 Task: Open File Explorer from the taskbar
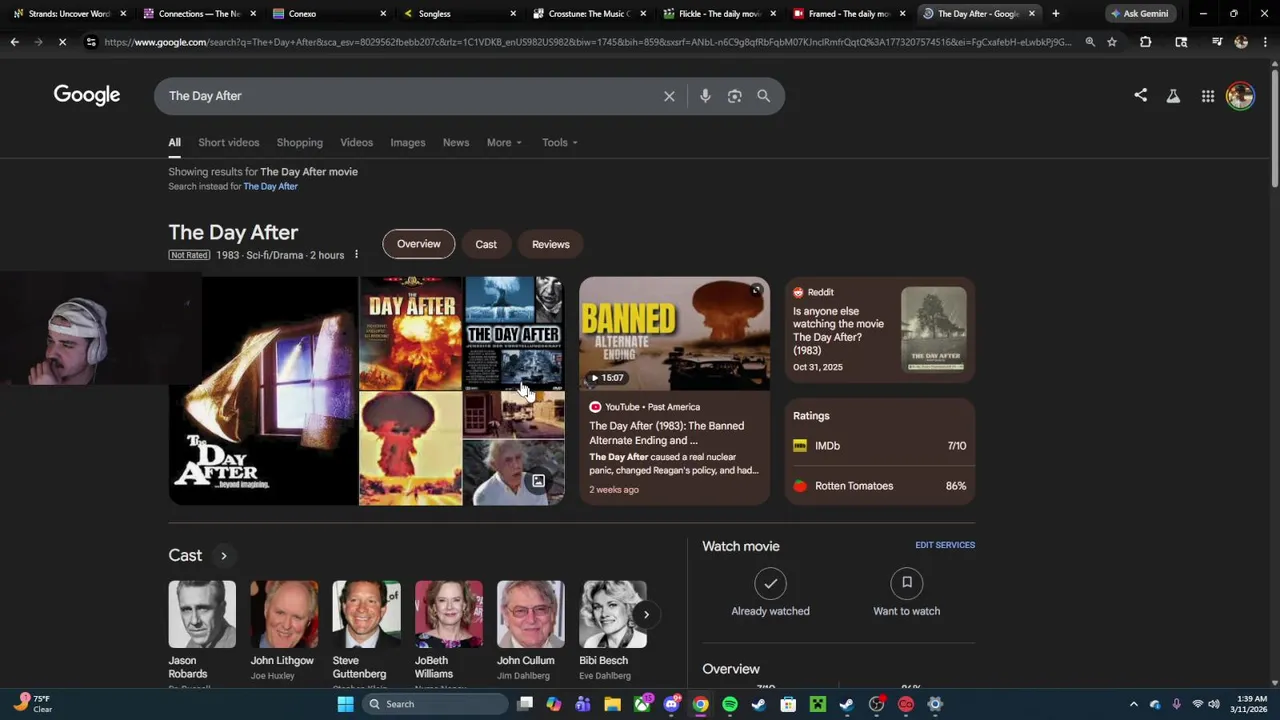(x=612, y=704)
